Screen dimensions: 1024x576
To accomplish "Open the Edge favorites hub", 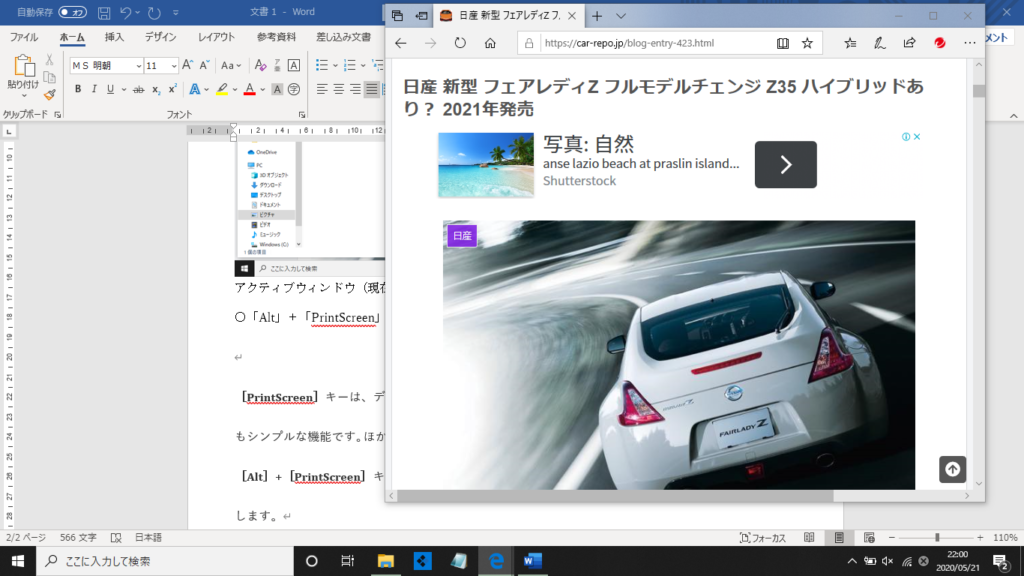I will pyautogui.click(x=850, y=43).
